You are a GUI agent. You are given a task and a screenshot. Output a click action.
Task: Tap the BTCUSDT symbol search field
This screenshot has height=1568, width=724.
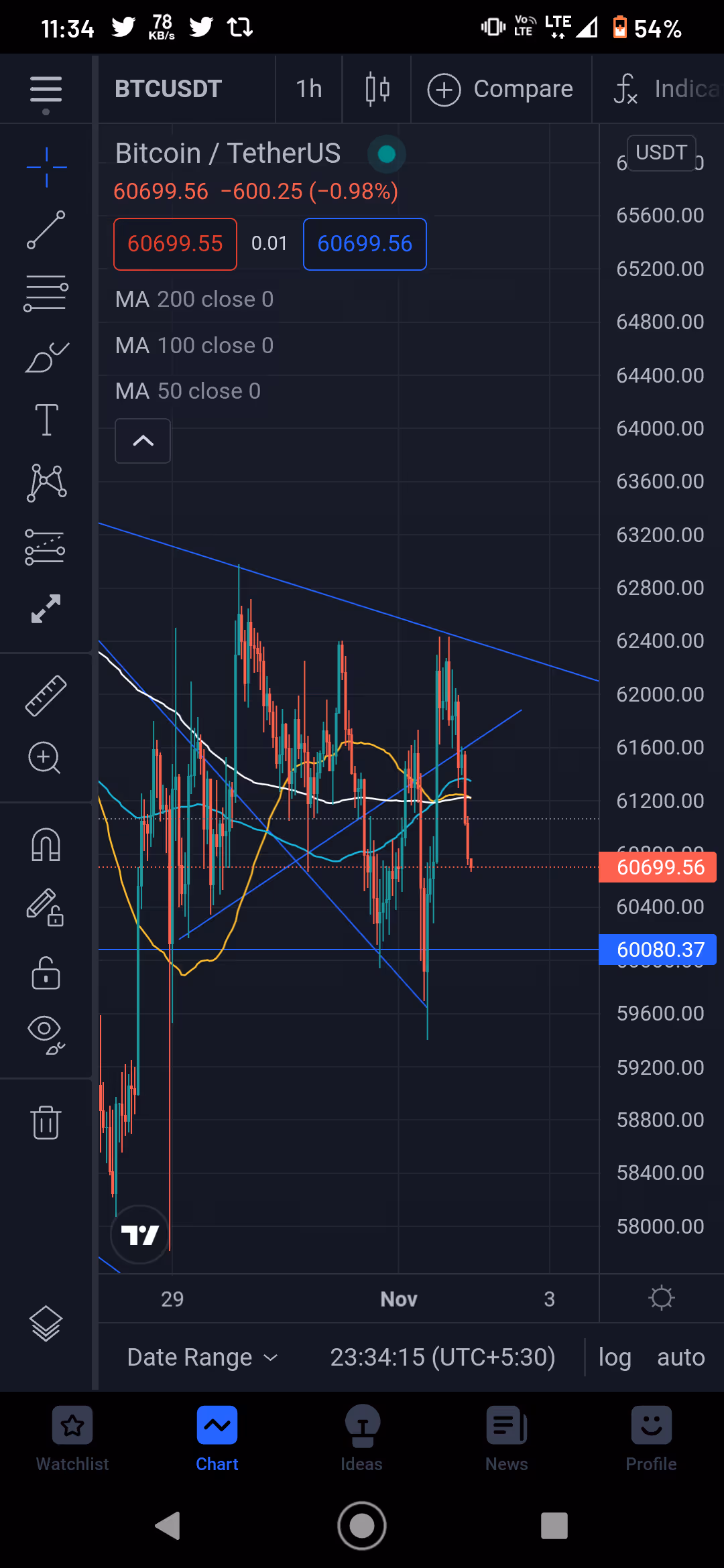[168, 88]
